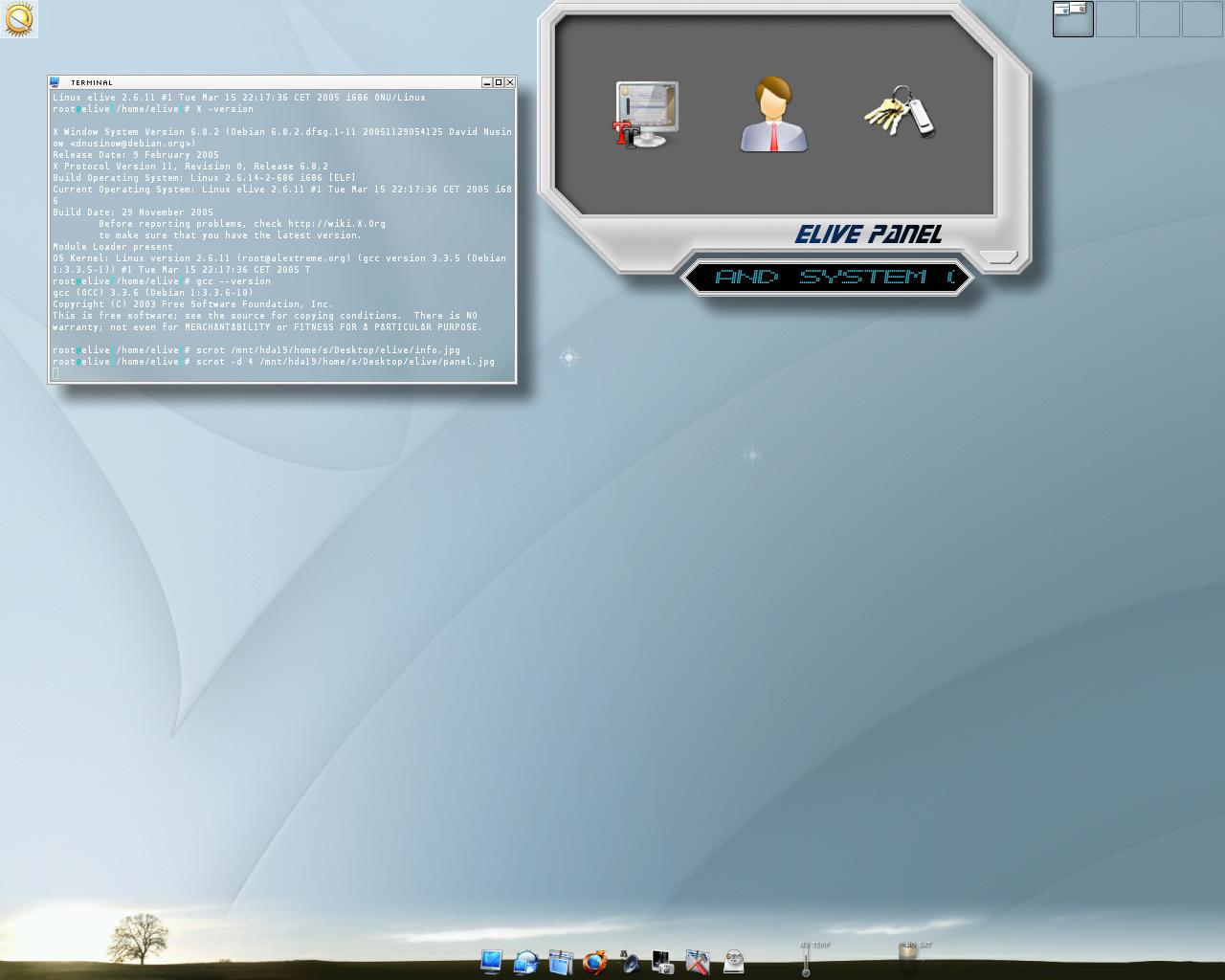1225x980 pixels.
Task: Click the ELIVE PANEL title label
Action: point(868,234)
